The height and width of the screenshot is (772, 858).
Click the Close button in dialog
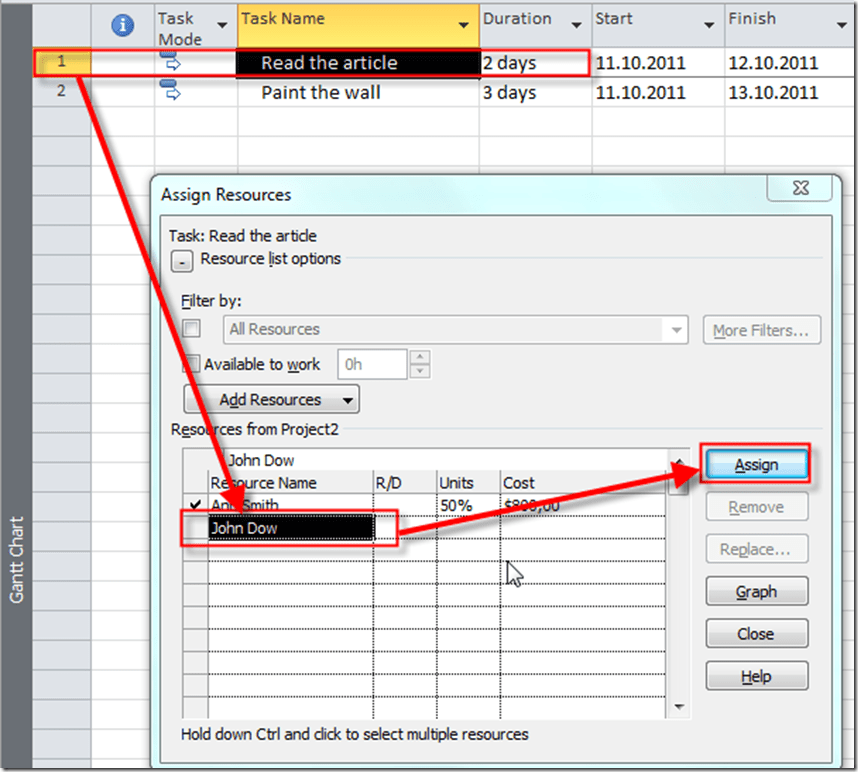tap(755, 634)
